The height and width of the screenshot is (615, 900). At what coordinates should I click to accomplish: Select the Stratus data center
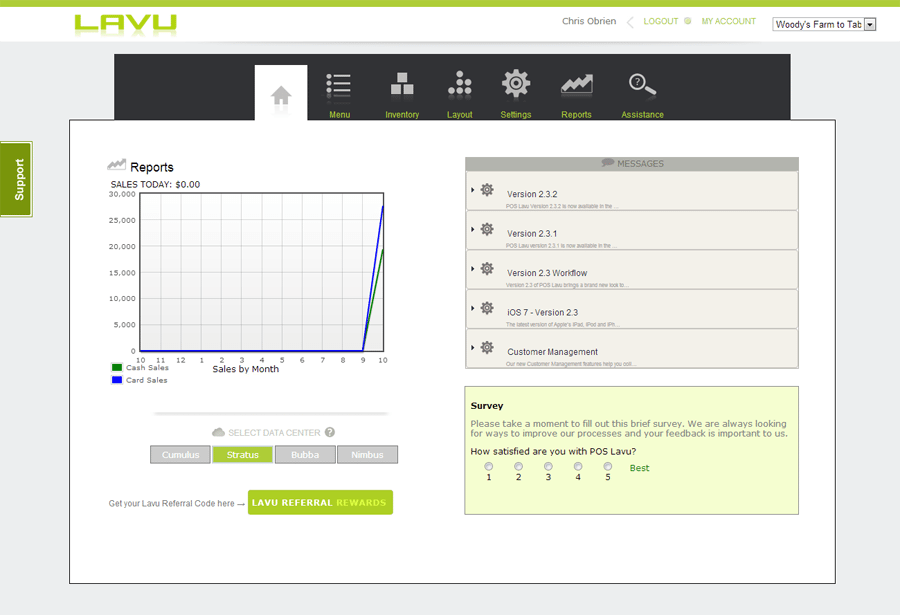coord(242,455)
